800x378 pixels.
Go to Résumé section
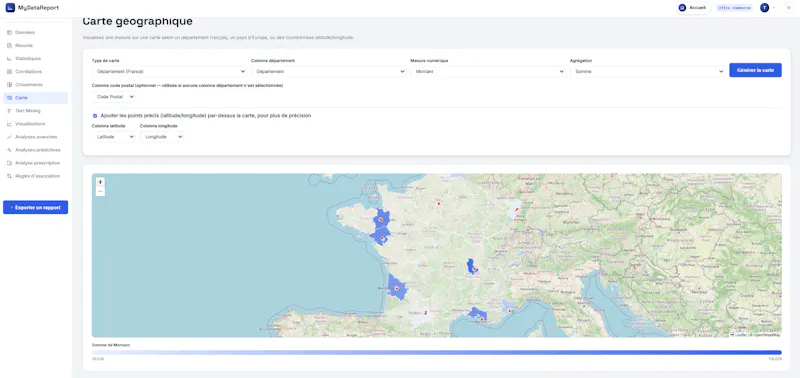[x=35, y=45]
